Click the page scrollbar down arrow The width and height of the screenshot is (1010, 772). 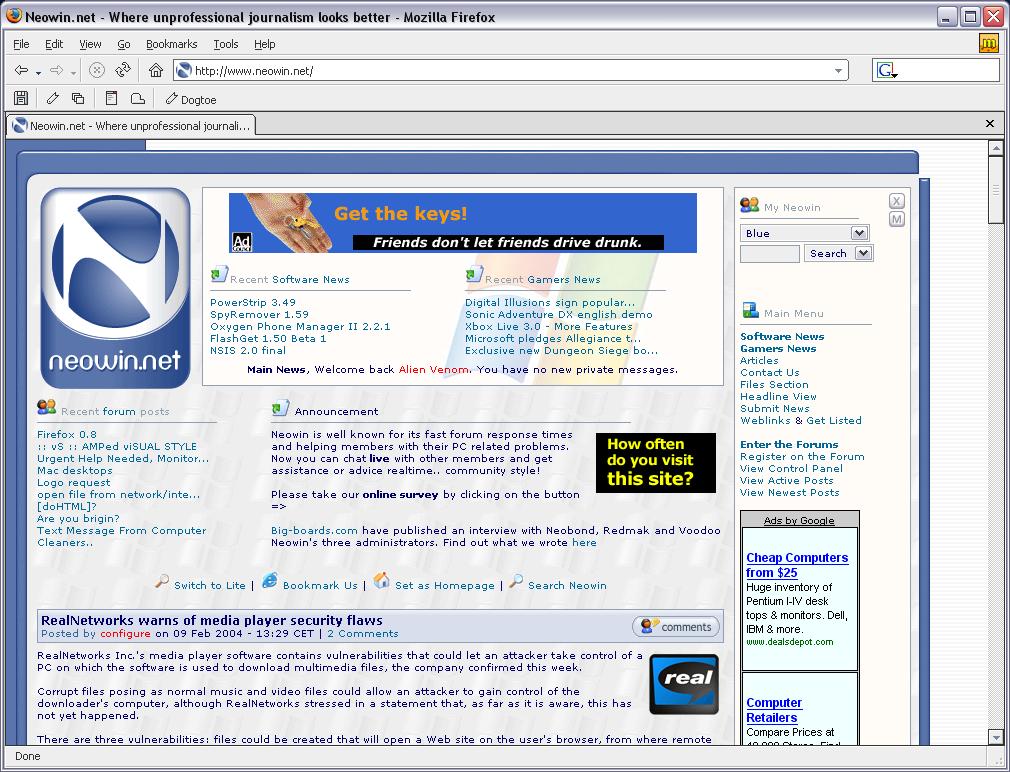pyautogui.click(x=996, y=737)
